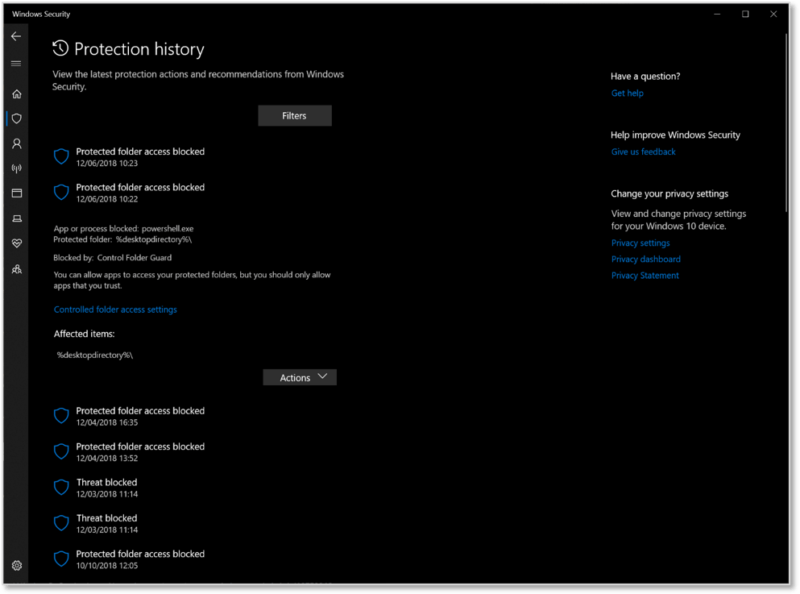Open Privacy Statement link
Screen dimensions: 800x594
[645, 276]
